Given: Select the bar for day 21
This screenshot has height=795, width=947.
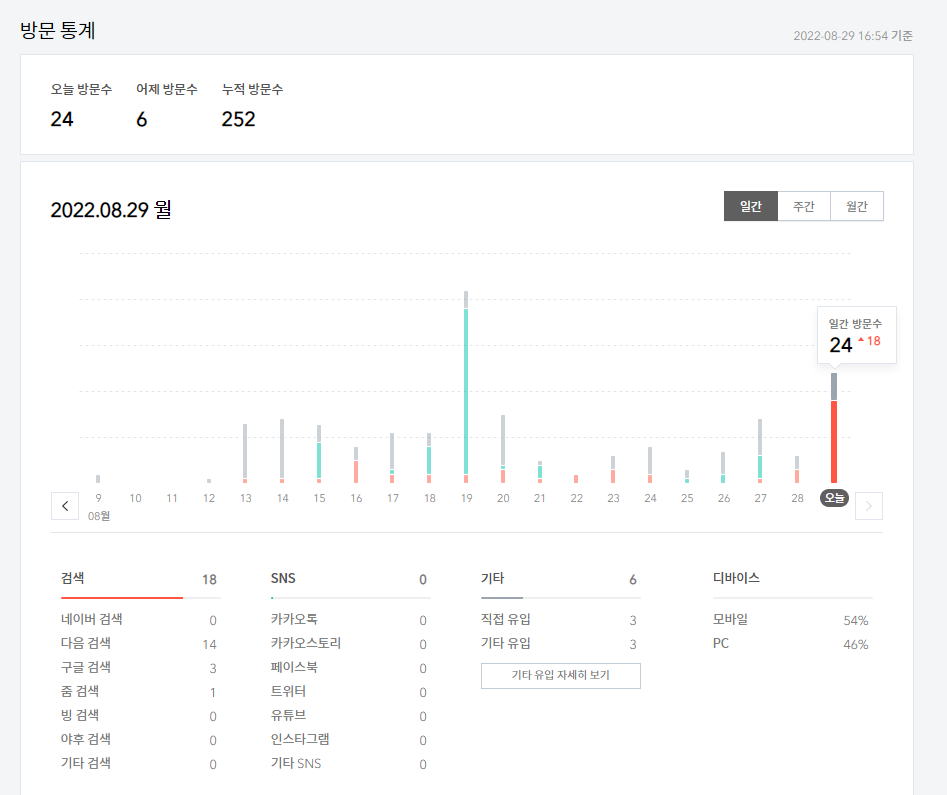Looking at the screenshot, I should [x=540, y=472].
